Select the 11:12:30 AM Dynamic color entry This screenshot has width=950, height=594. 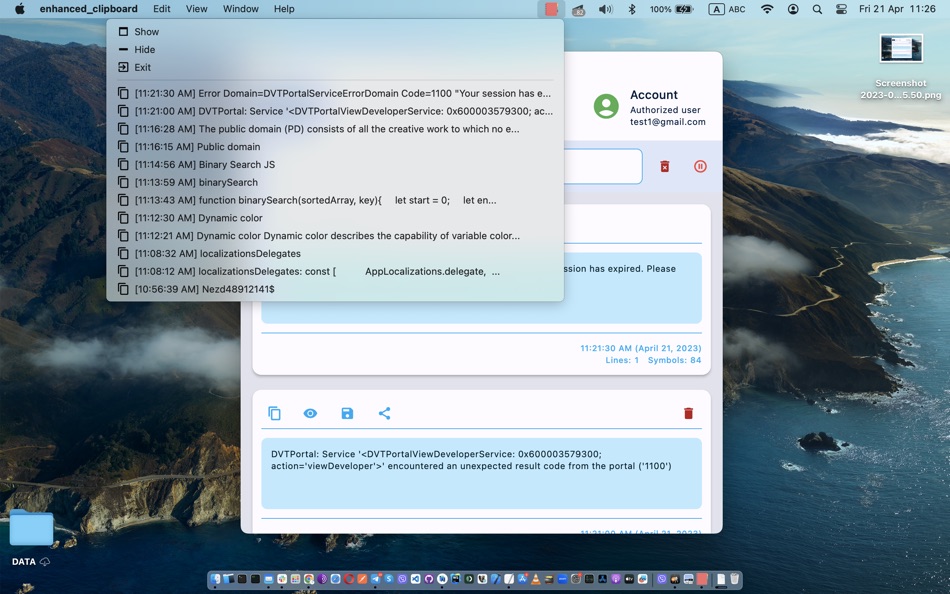tap(335, 218)
